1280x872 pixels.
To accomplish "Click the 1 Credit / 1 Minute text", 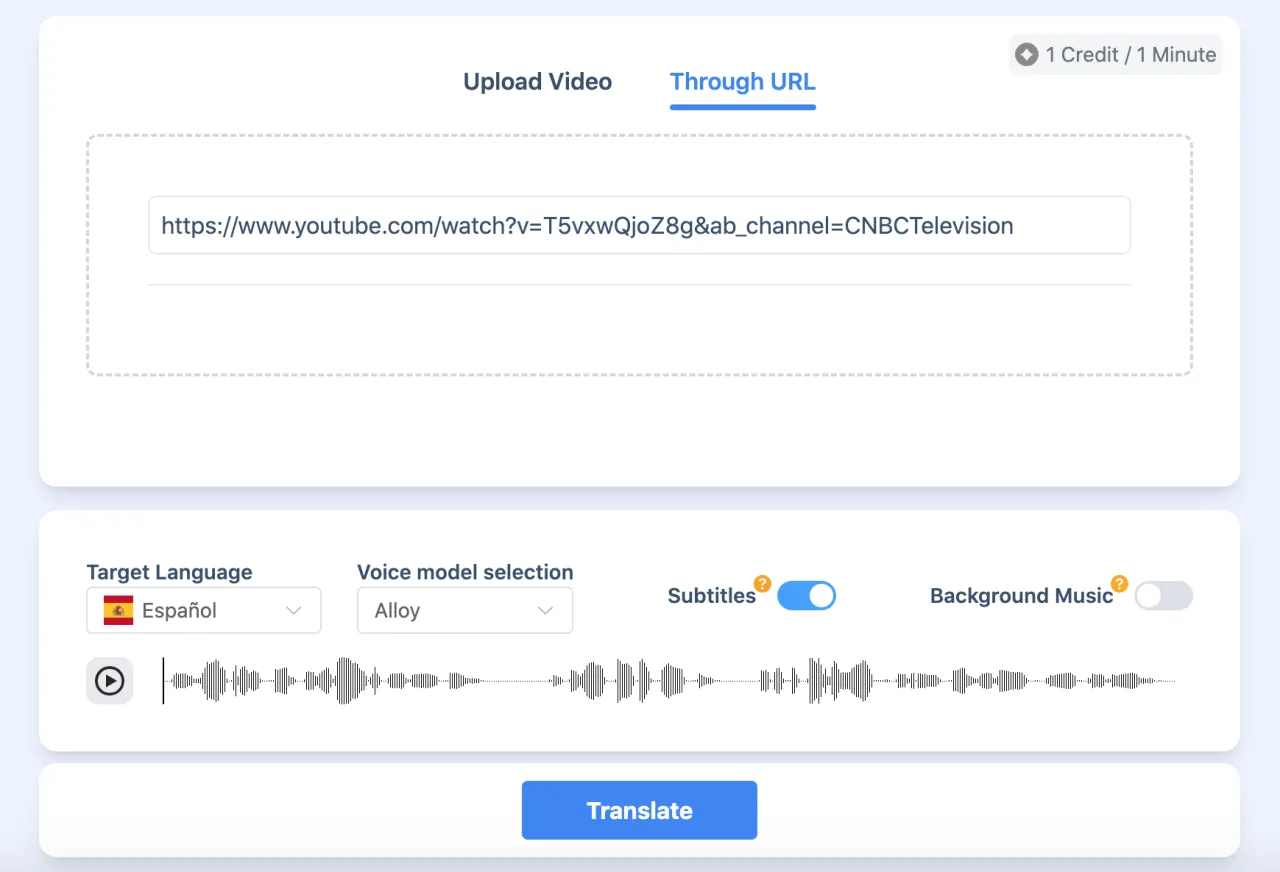I will point(1130,55).
